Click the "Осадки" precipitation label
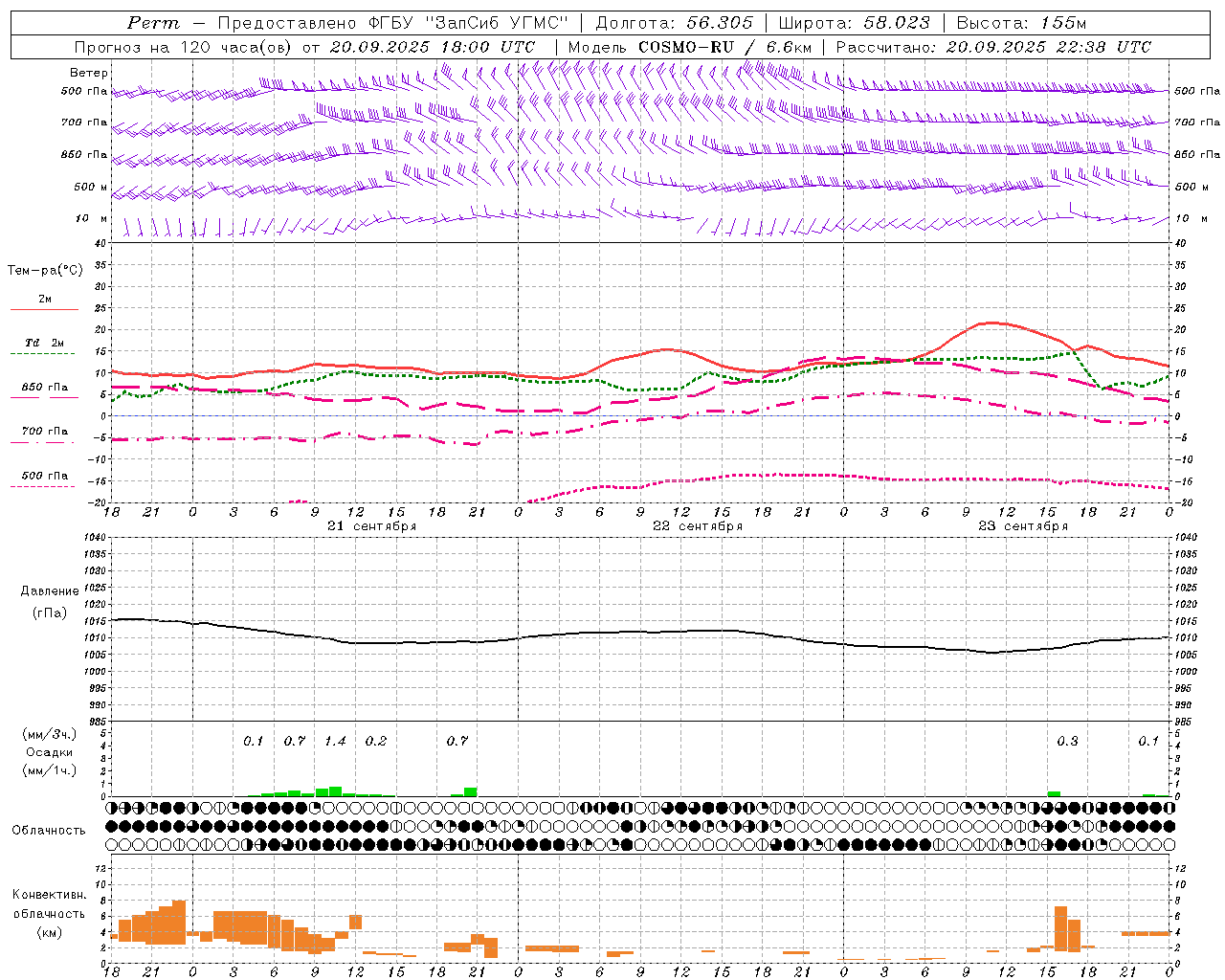The width and height of the screenshot is (1225, 980). click(x=50, y=752)
